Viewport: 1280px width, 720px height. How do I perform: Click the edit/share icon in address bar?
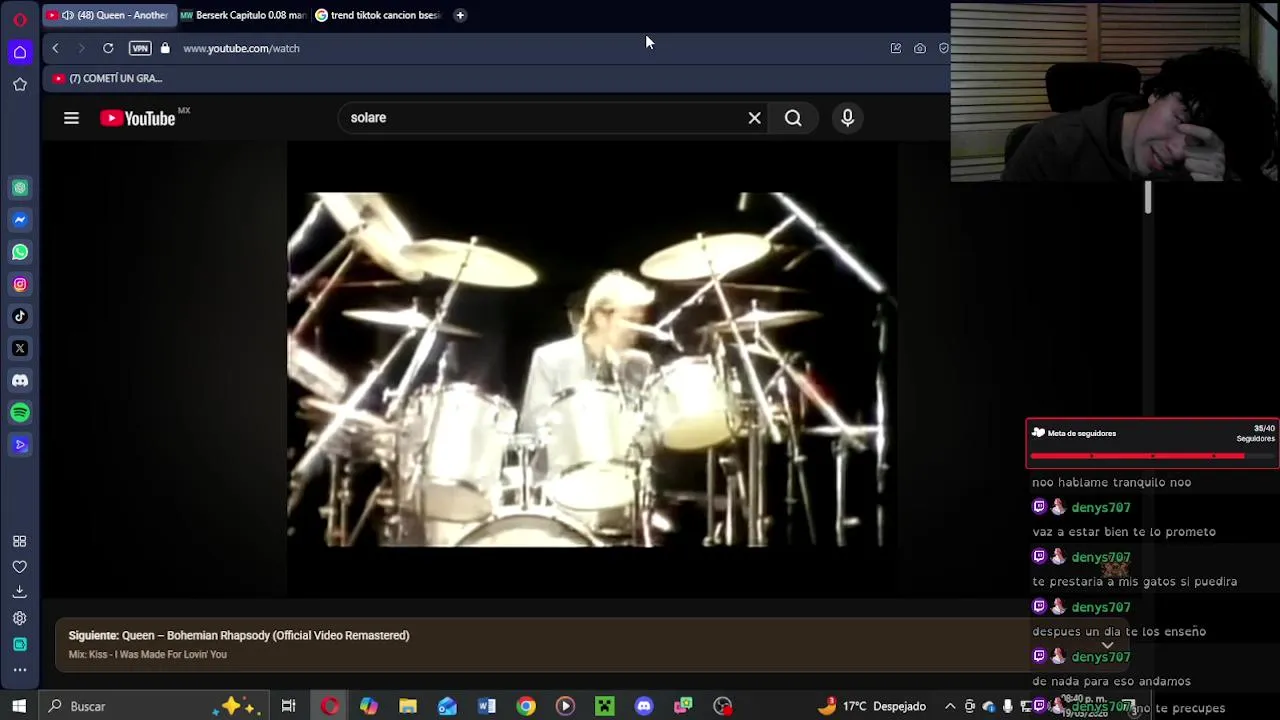(896, 48)
